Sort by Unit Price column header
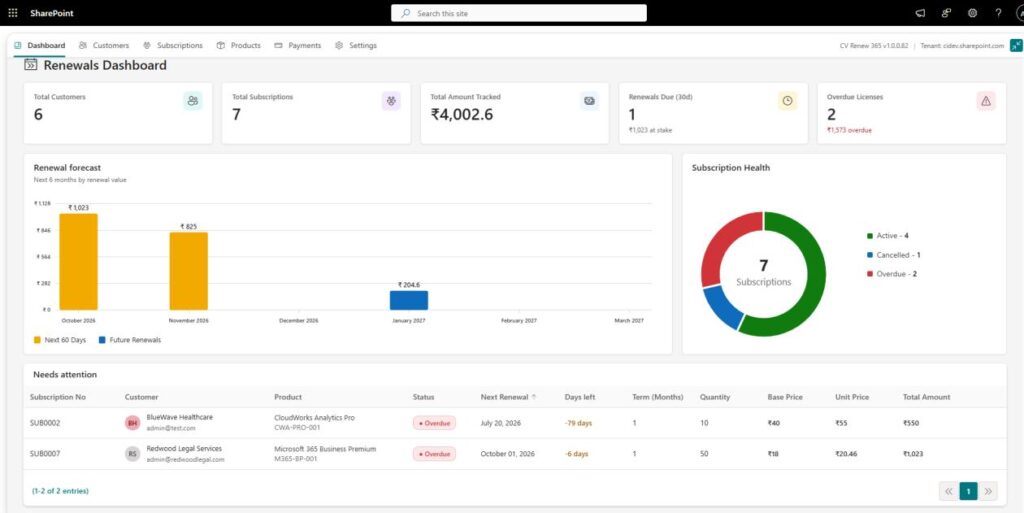The width and height of the screenshot is (1024, 513). [852, 397]
